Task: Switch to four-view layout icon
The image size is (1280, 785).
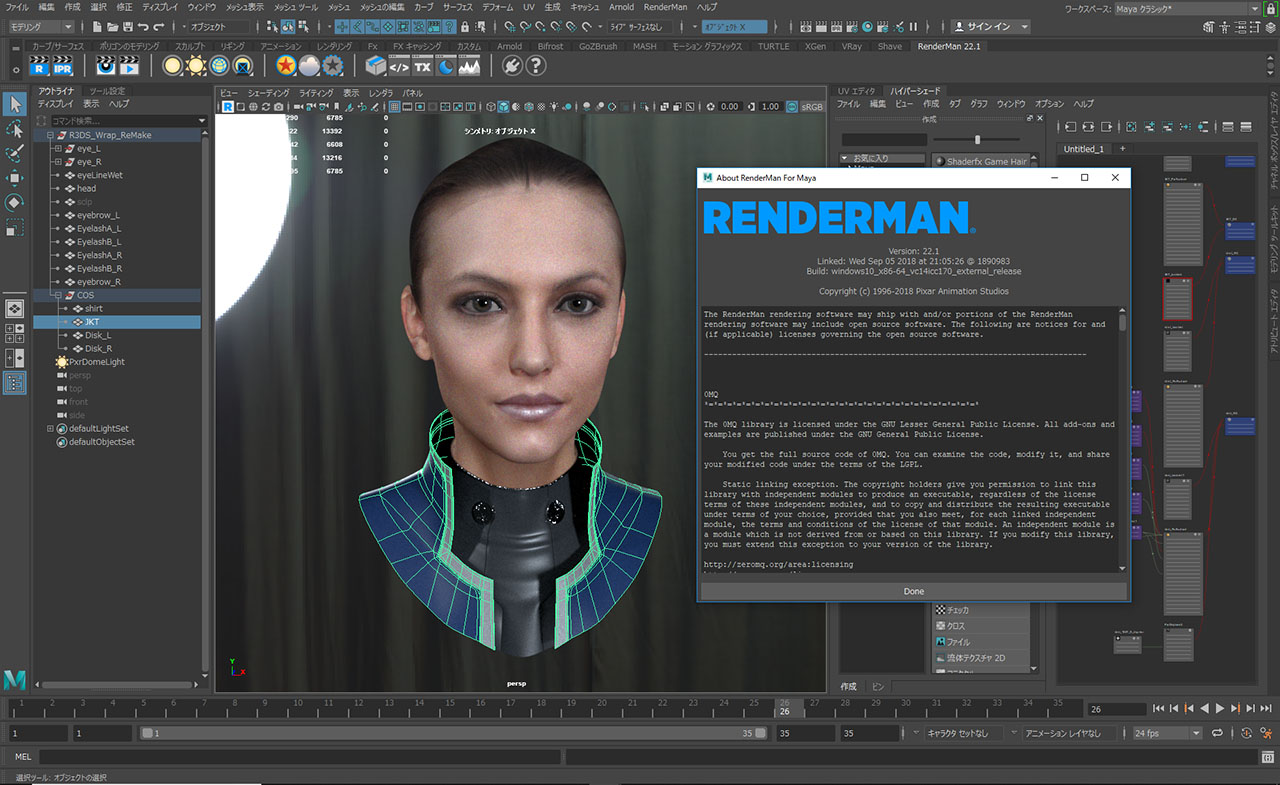Action: pos(14,334)
